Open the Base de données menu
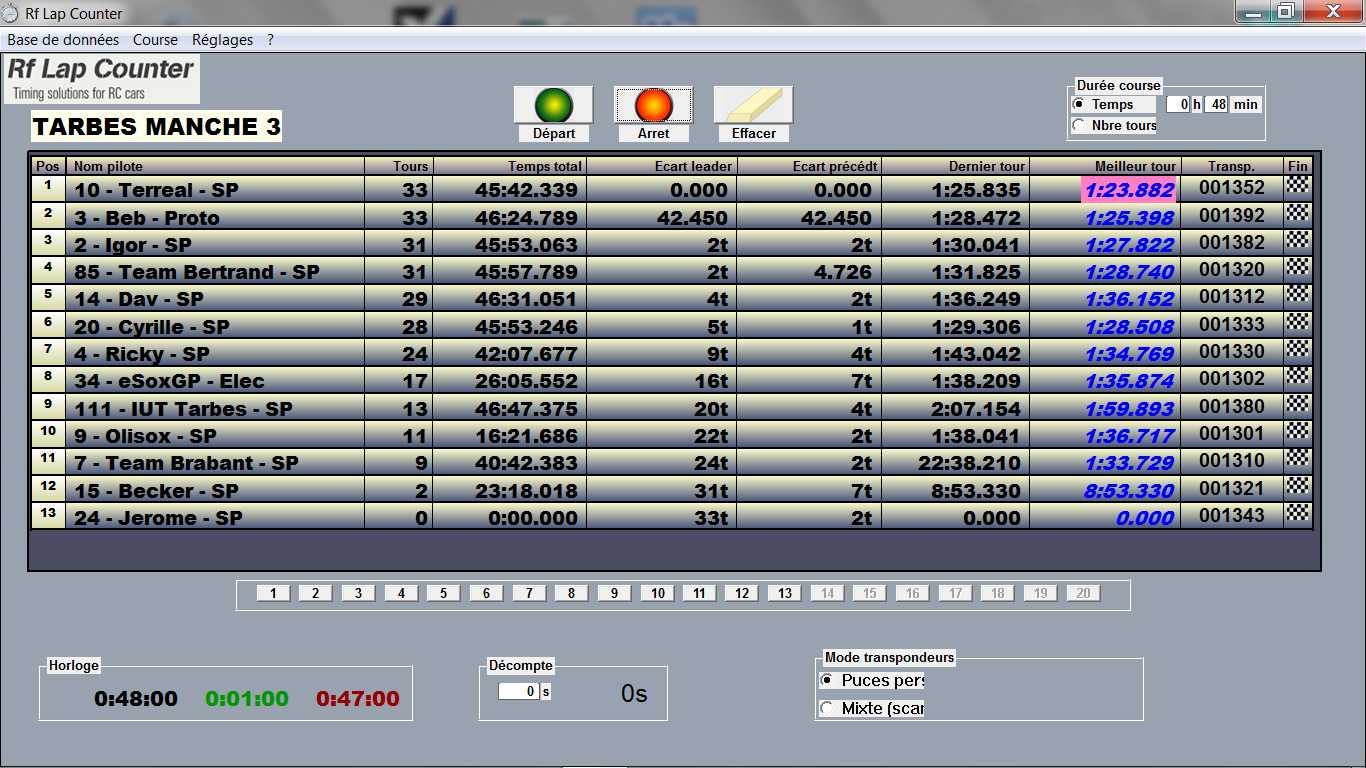1366x768 pixels. [63, 40]
